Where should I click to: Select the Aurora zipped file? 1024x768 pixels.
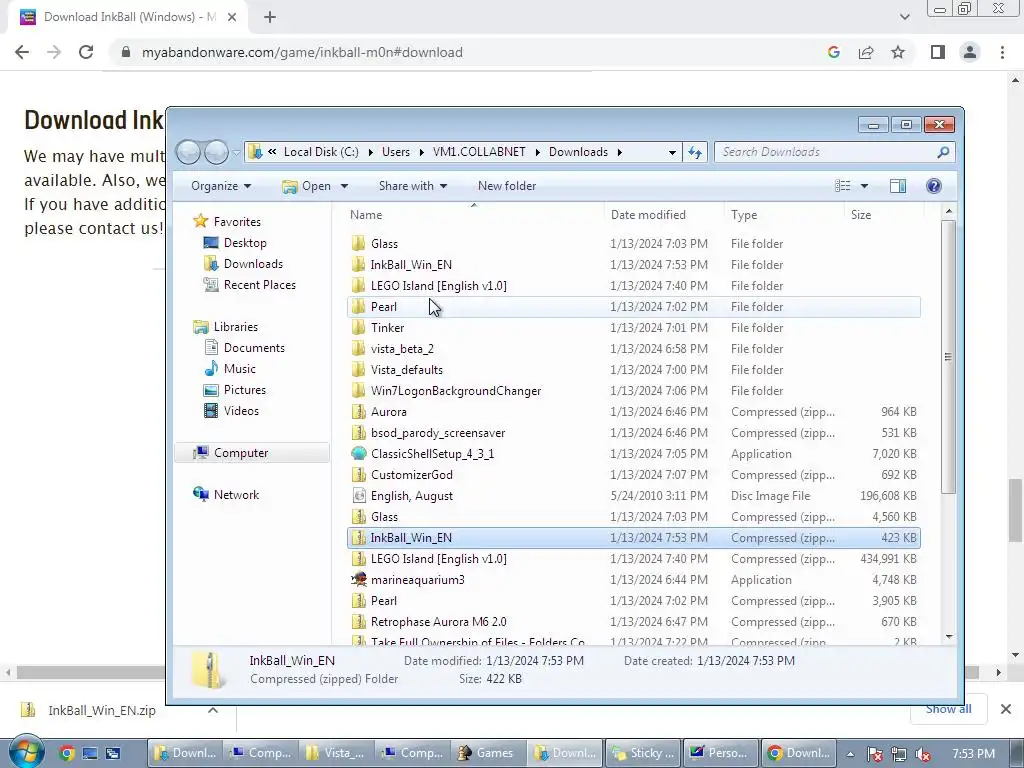tap(633, 412)
